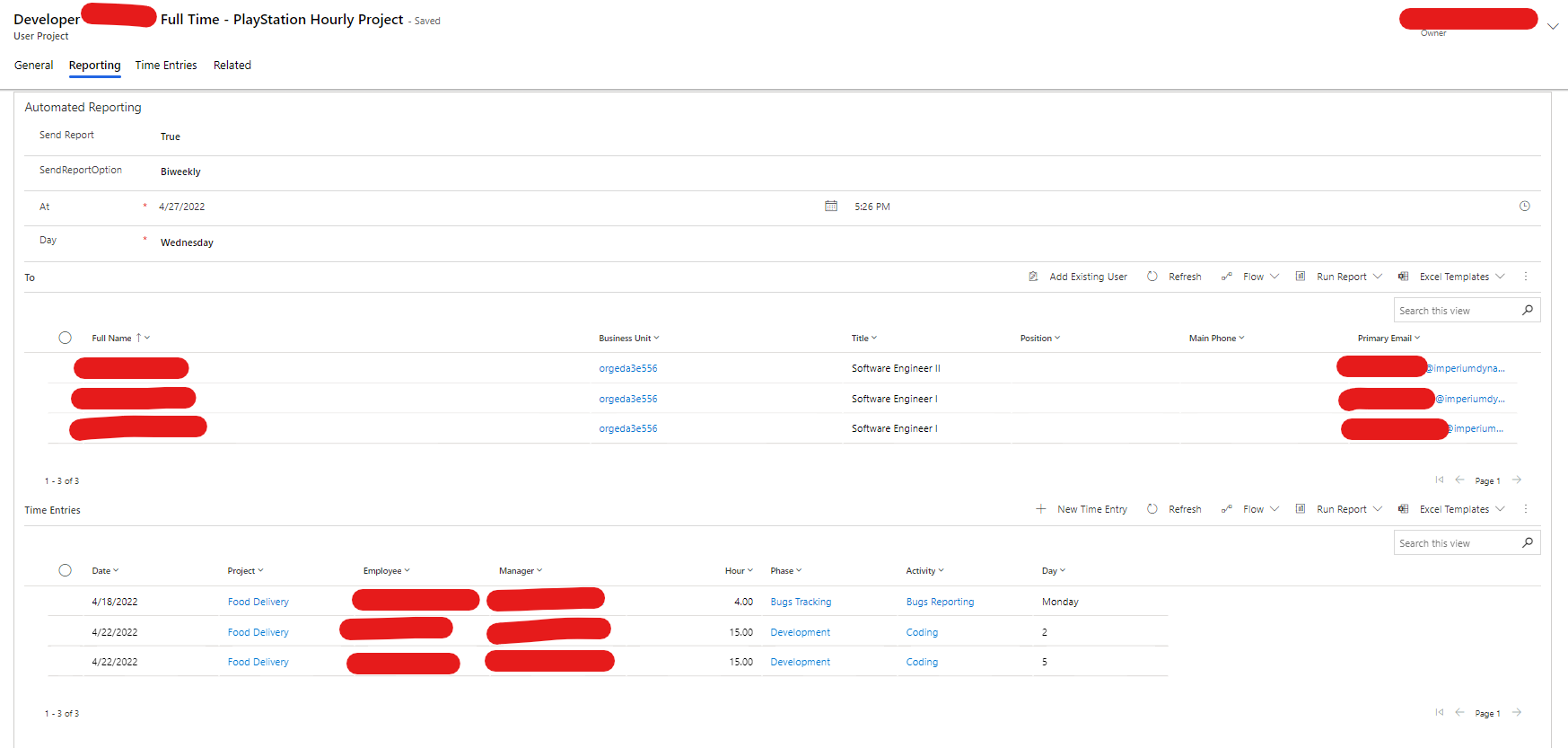Select all rows in To grid
The width and height of the screenshot is (1568, 748).
tap(65, 339)
